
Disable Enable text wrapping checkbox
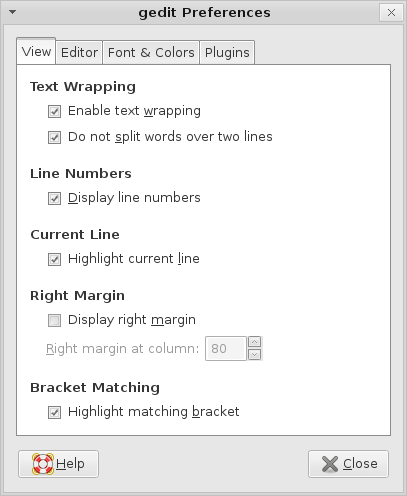(54, 111)
